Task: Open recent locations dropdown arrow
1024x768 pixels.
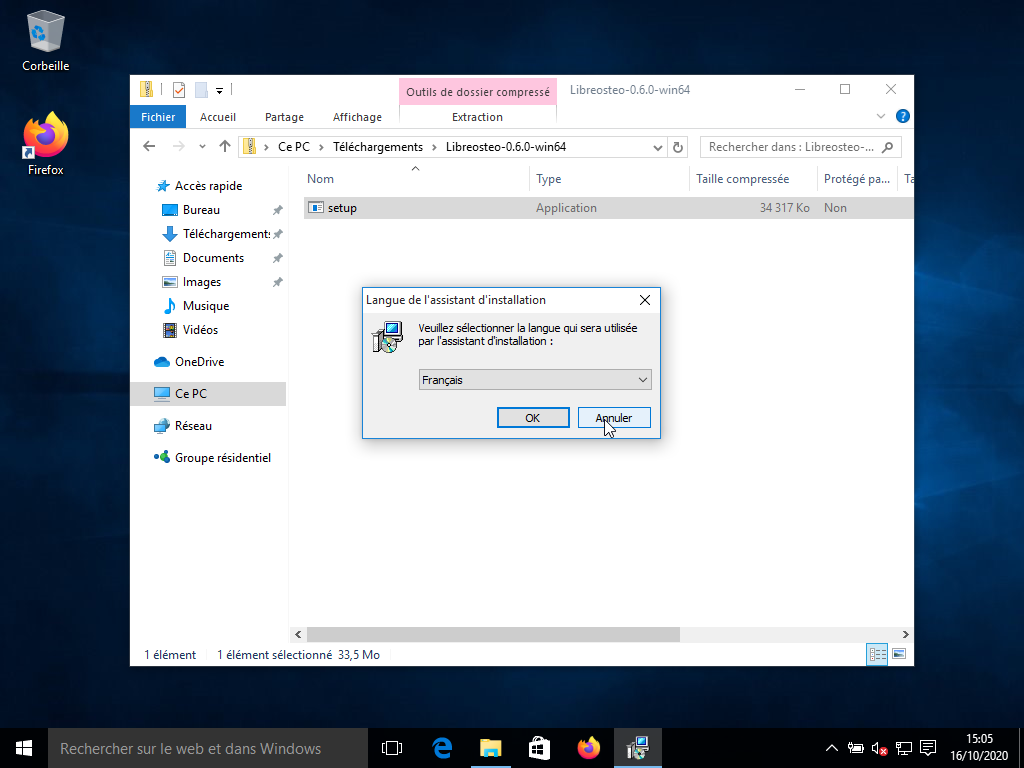Action: tap(202, 147)
